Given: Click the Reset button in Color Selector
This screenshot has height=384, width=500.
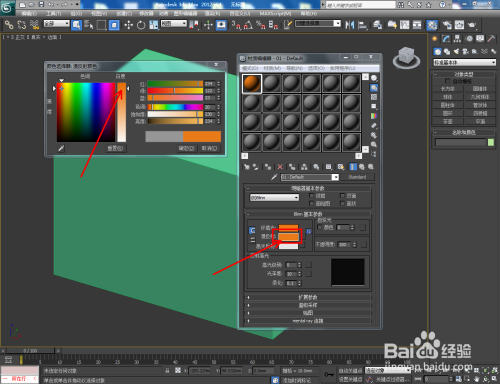Looking at the screenshot, I should click(x=115, y=148).
